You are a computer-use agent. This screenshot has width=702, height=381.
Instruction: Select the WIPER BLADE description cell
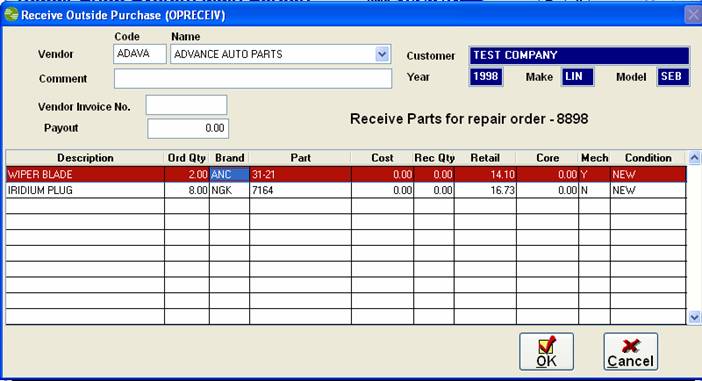point(85,174)
